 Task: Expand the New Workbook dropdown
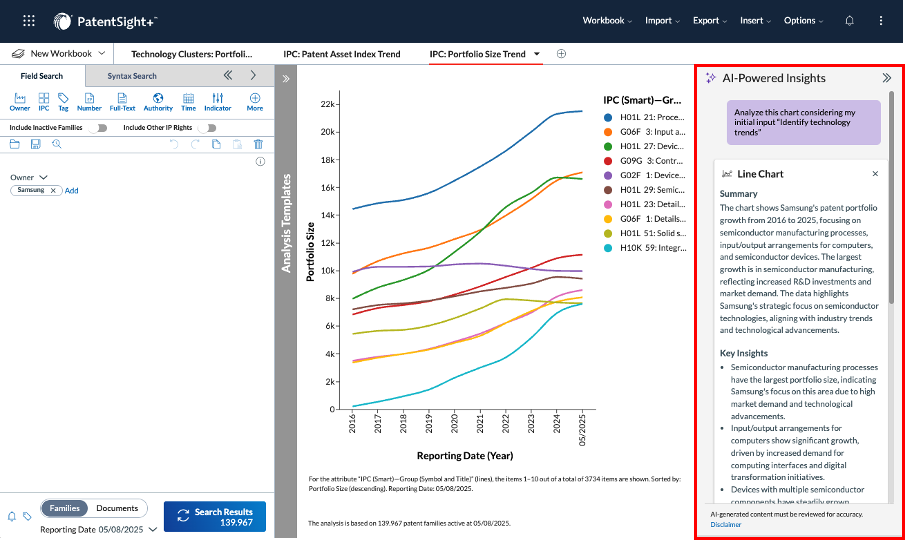pos(102,53)
